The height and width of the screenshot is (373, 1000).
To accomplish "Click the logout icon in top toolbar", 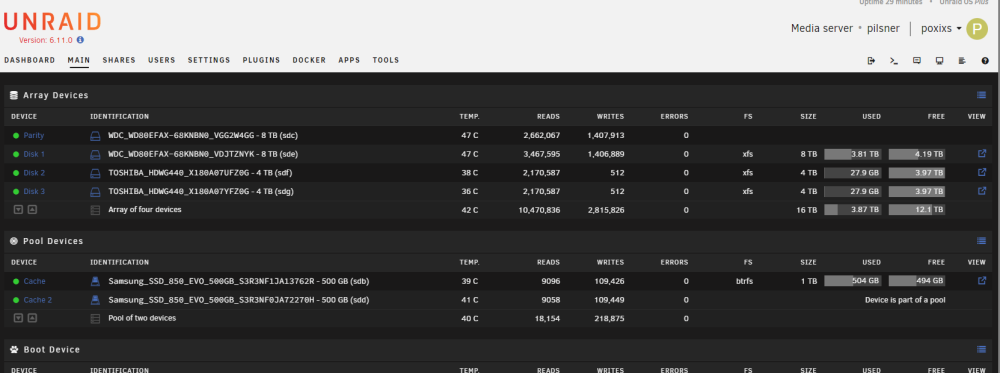I will pyautogui.click(x=871, y=61).
